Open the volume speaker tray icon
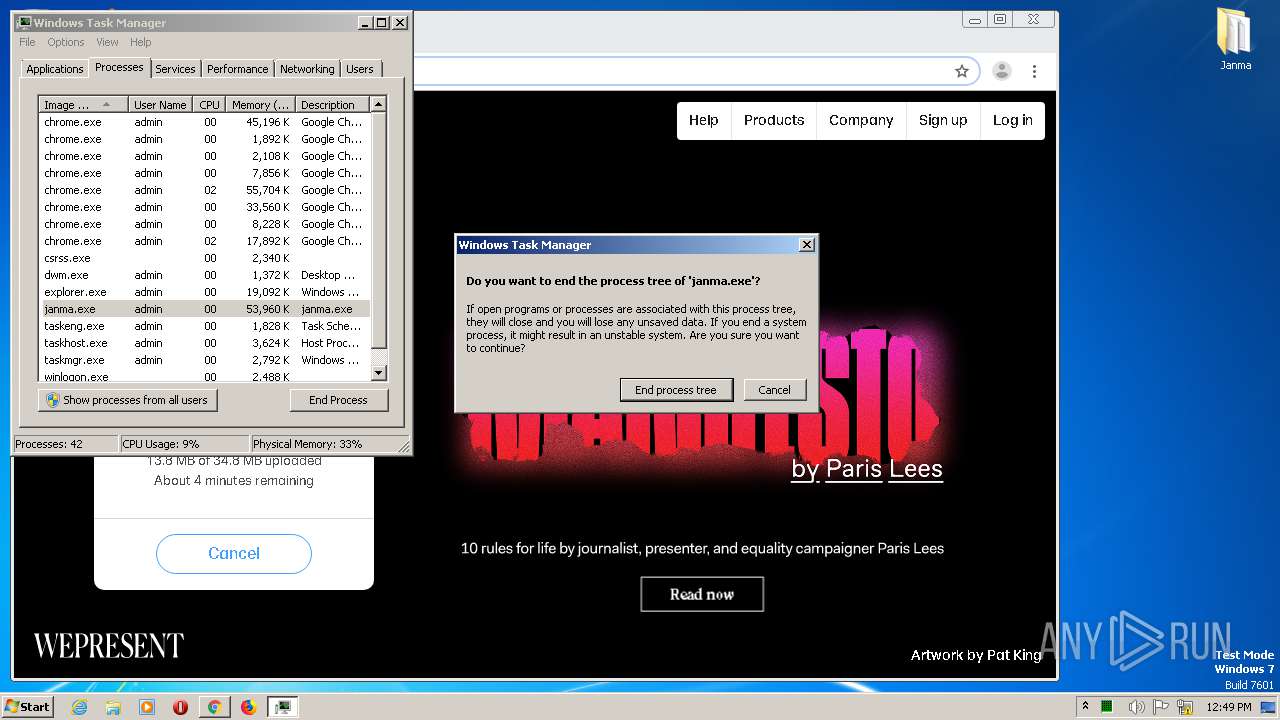Image resolution: width=1280 pixels, height=720 pixels. coord(1135,707)
